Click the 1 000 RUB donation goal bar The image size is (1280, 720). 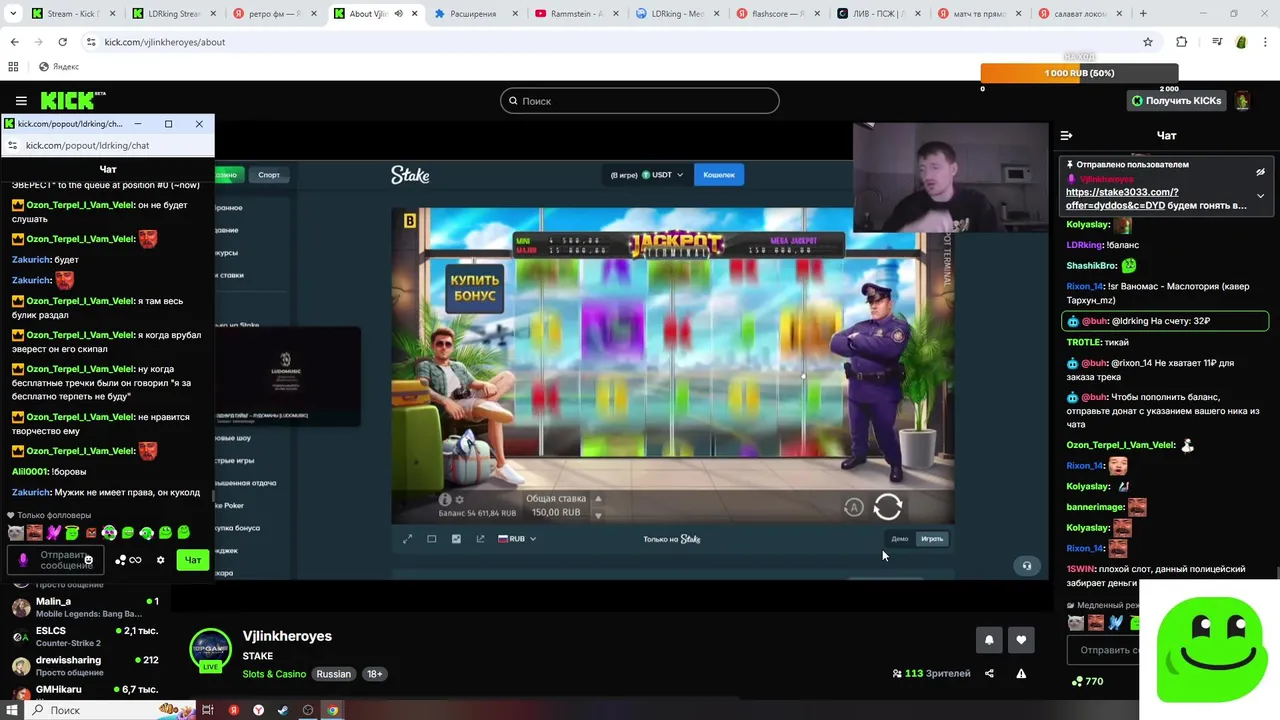tap(1079, 73)
